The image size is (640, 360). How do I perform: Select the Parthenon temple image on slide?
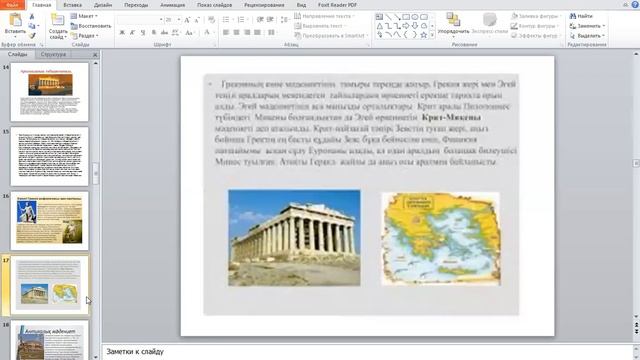coord(294,238)
